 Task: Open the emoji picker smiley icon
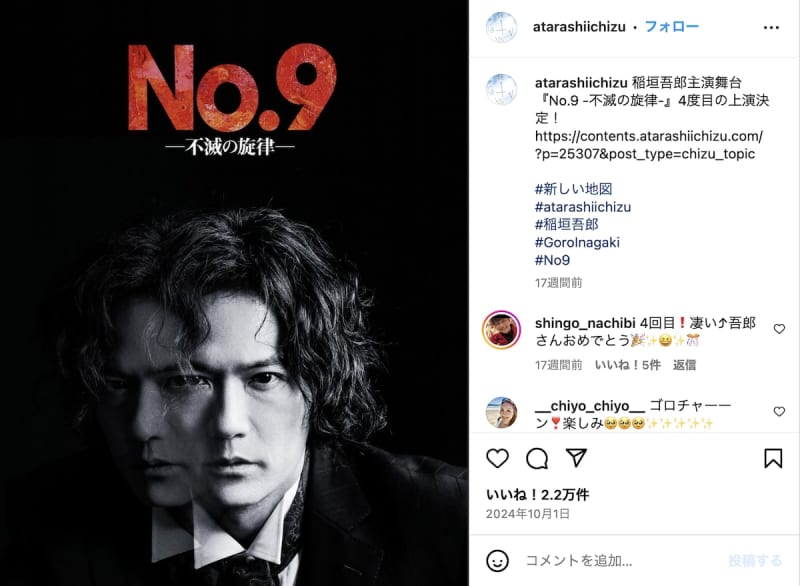click(x=497, y=560)
